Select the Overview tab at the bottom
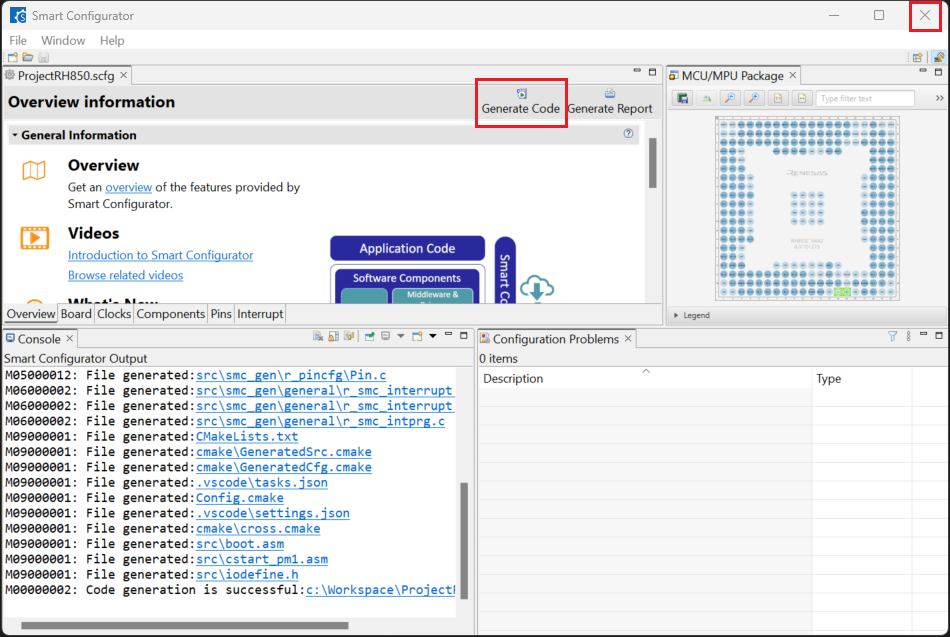The image size is (950, 637). (31, 314)
